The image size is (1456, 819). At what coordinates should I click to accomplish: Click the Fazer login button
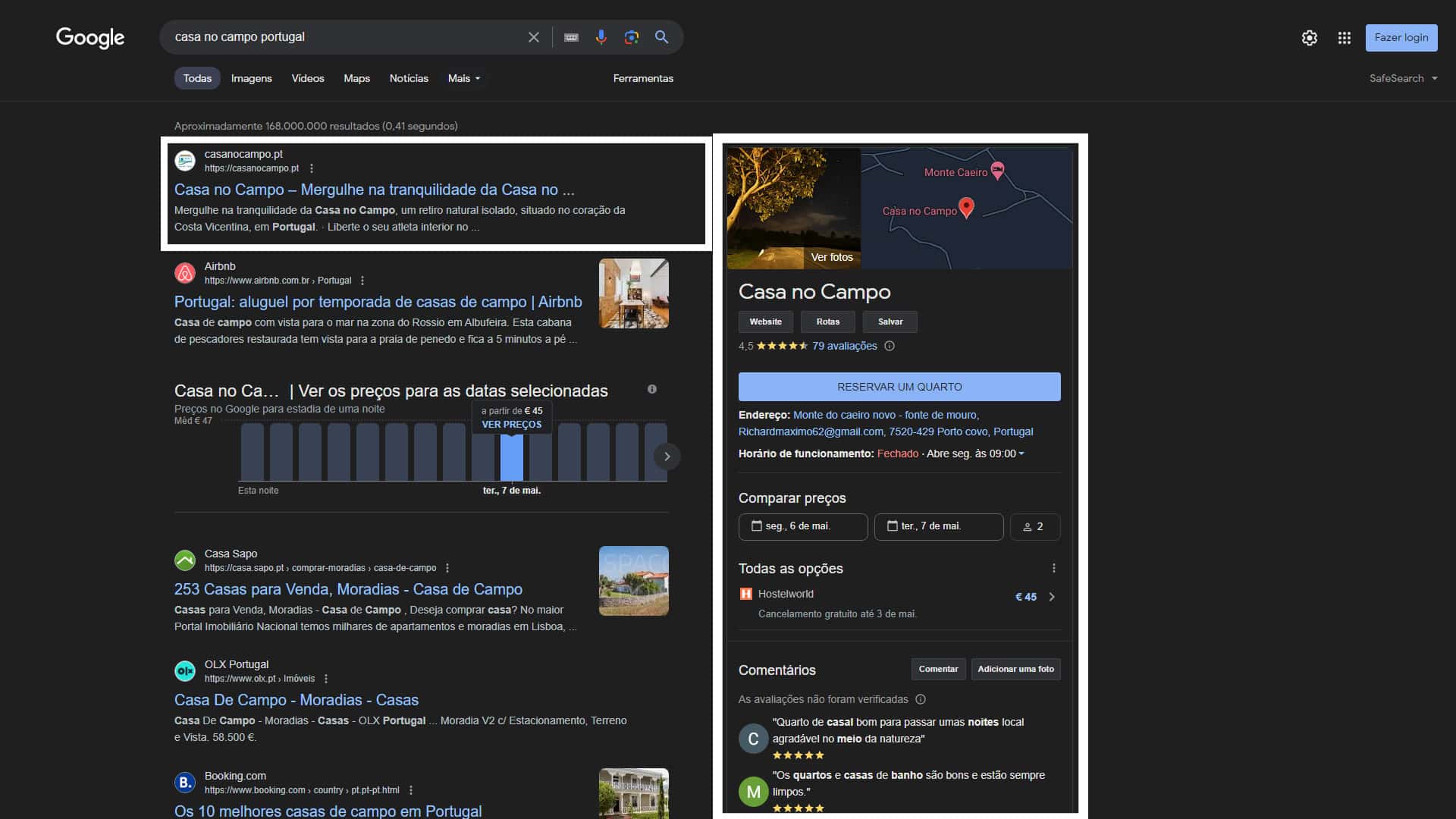(x=1401, y=38)
